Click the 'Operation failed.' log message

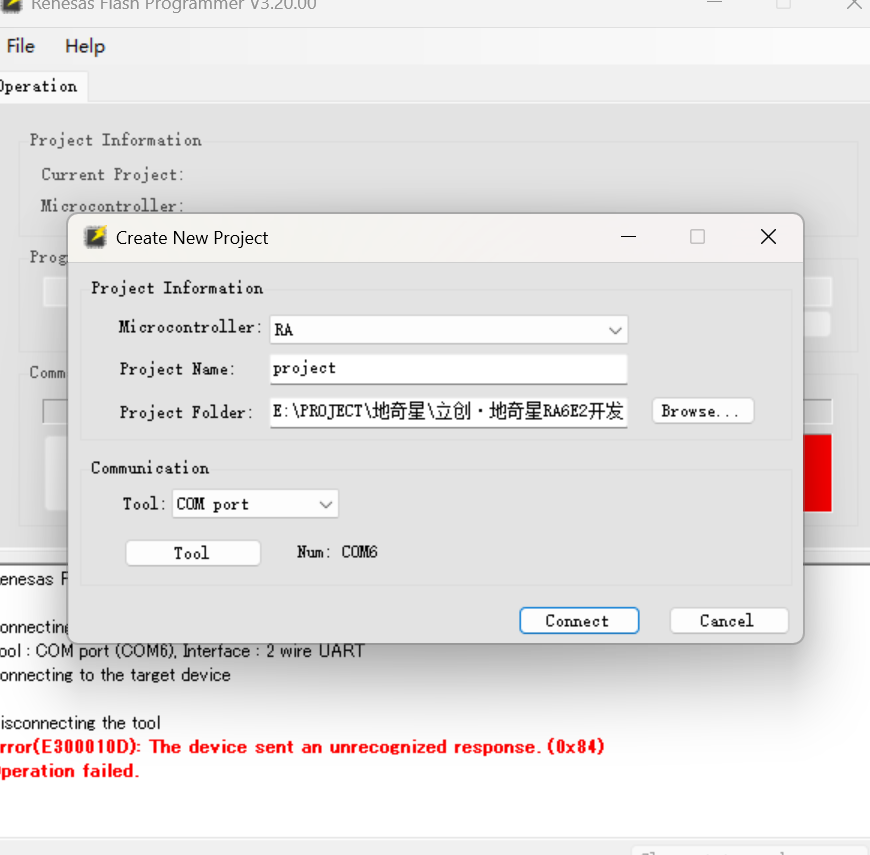(70, 771)
